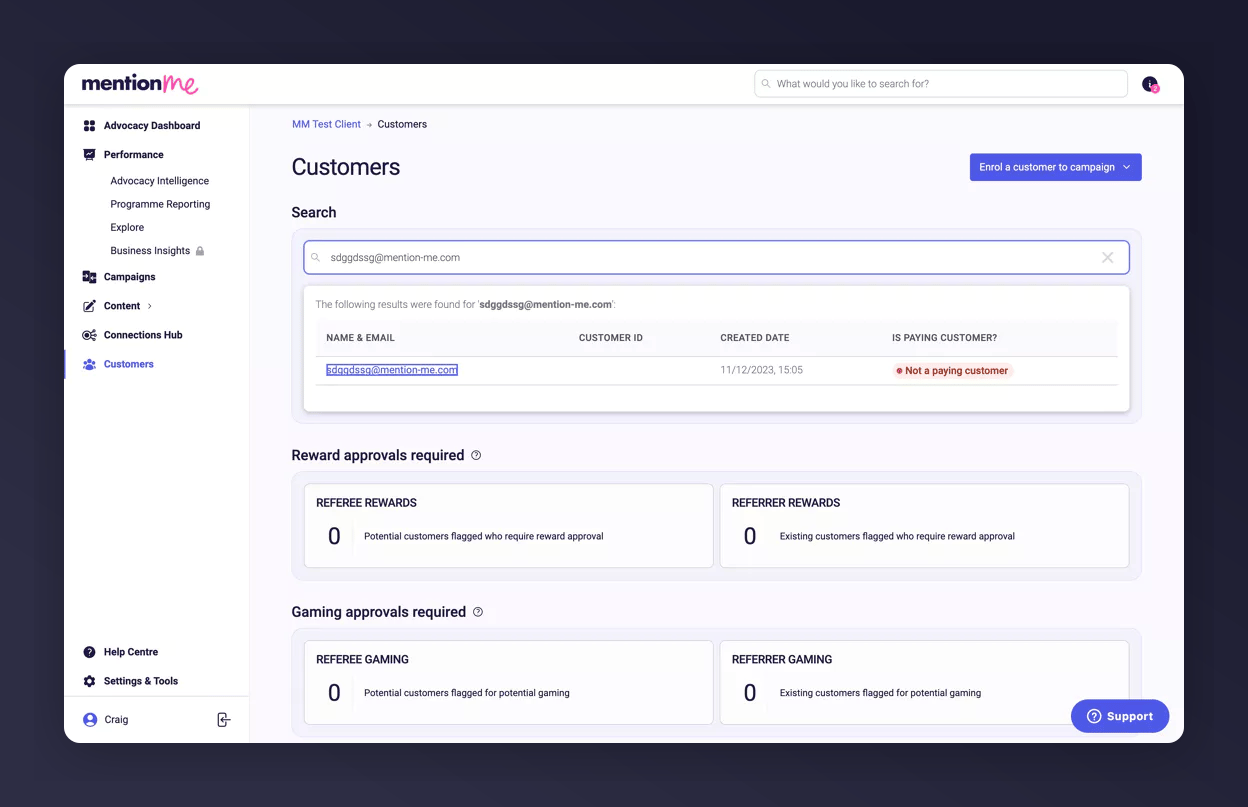
Task: Click the IS PAYING CUSTOMER? column header
Action: point(944,338)
